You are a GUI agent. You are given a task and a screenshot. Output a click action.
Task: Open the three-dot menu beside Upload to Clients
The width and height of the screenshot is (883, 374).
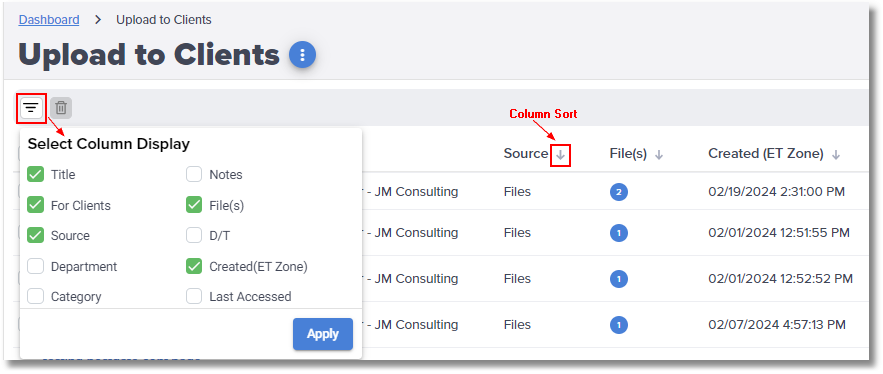302,55
